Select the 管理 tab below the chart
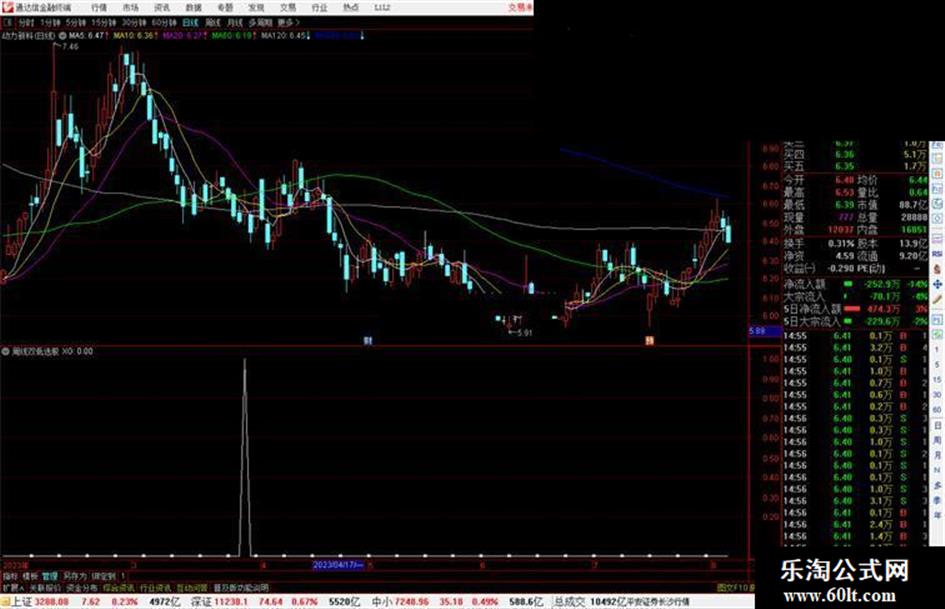 pyautogui.click(x=49, y=576)
